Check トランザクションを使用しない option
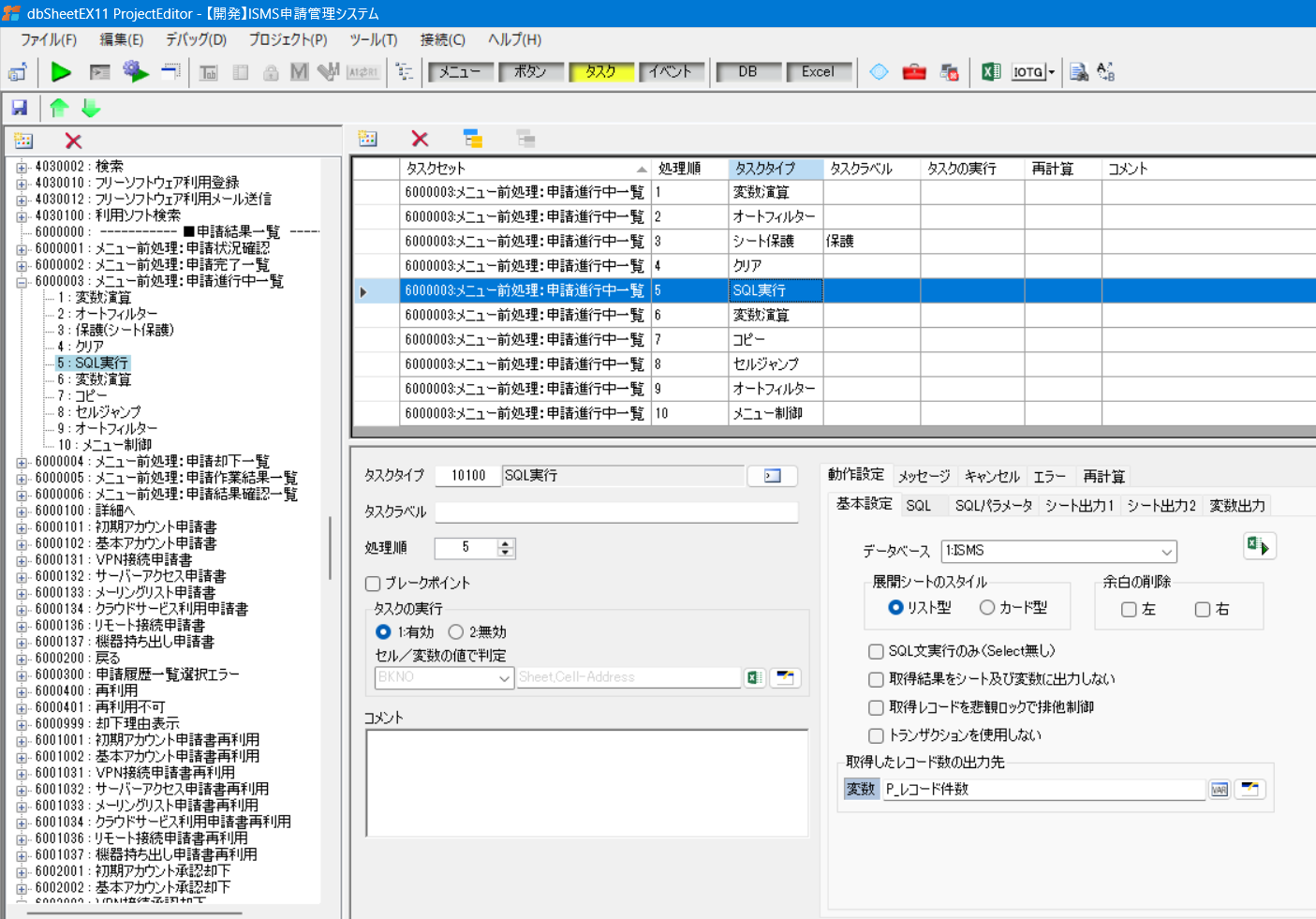1316x919 pixels. [876, 735]
